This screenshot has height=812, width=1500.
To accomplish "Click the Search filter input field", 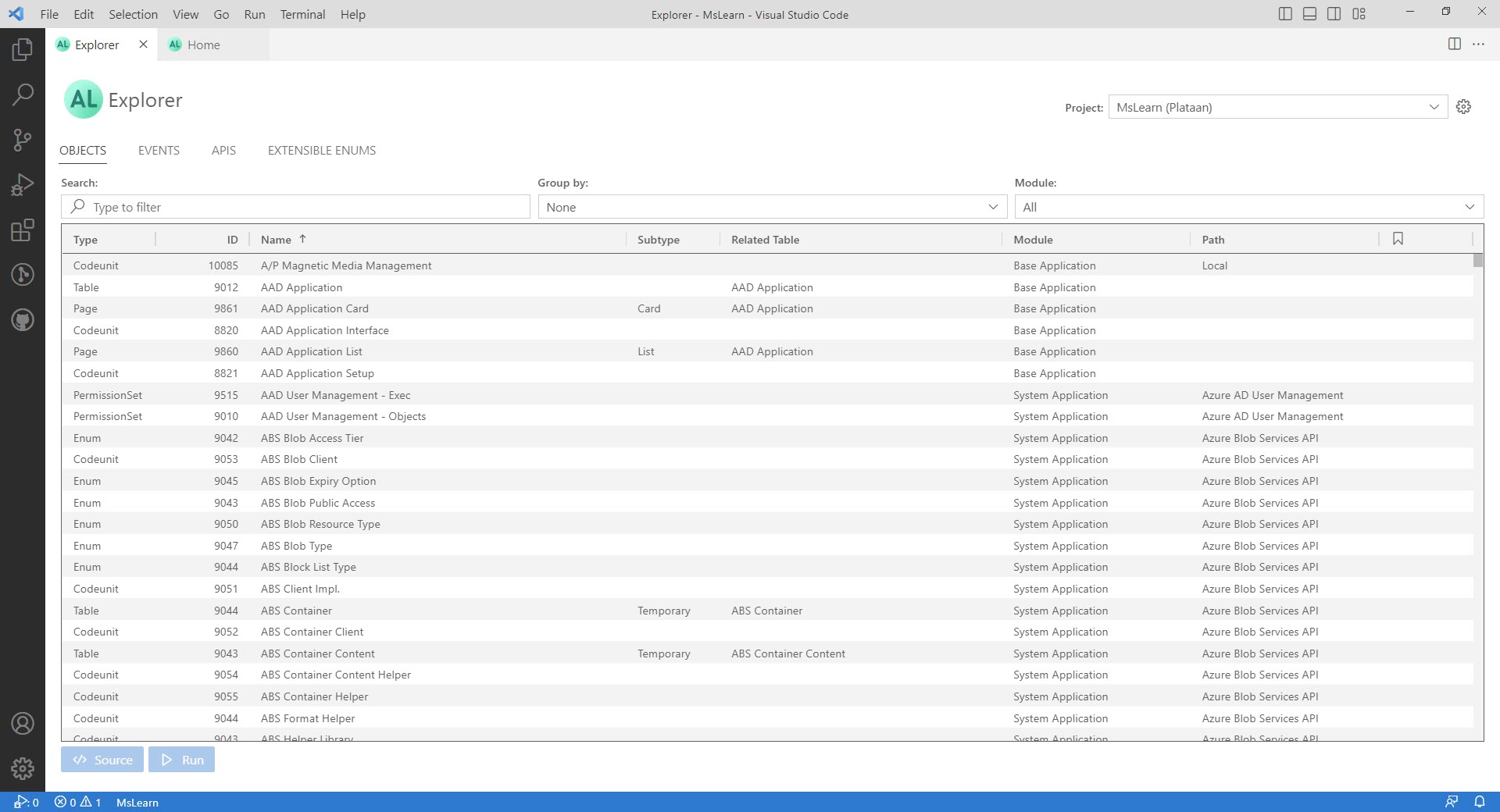I will 295,207.
